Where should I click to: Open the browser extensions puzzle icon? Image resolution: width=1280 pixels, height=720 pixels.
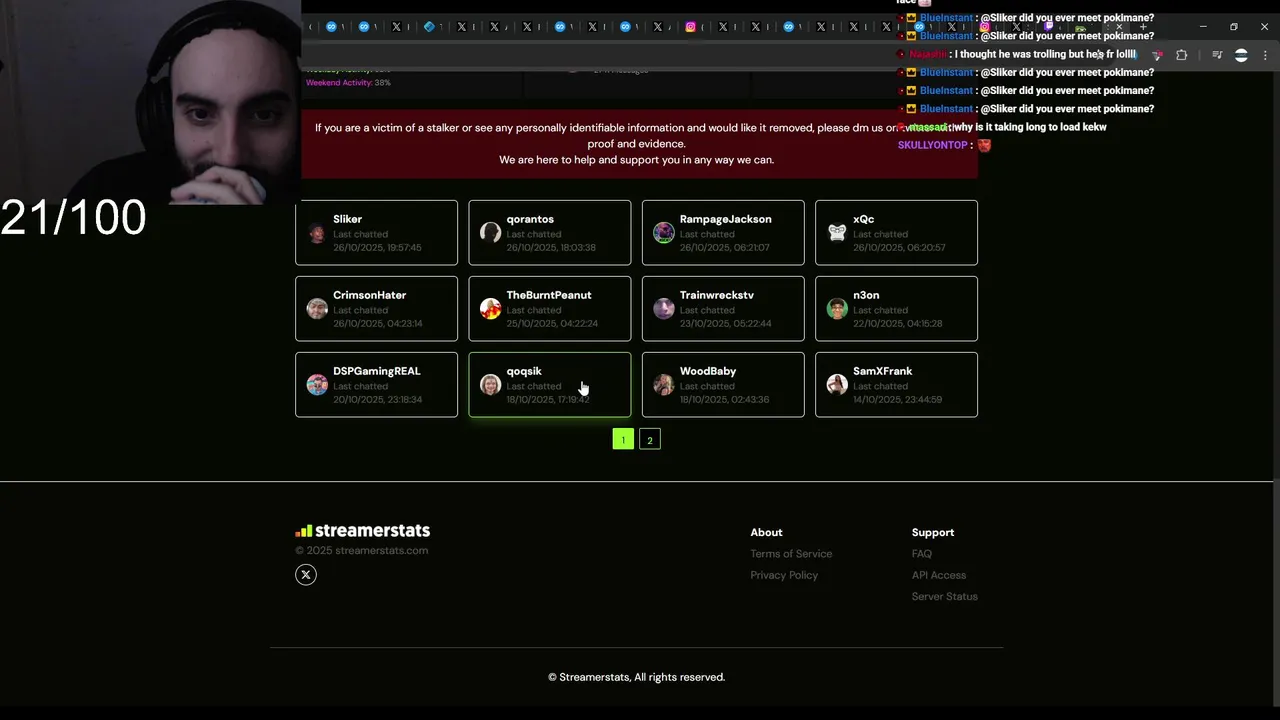[1181, 55]
